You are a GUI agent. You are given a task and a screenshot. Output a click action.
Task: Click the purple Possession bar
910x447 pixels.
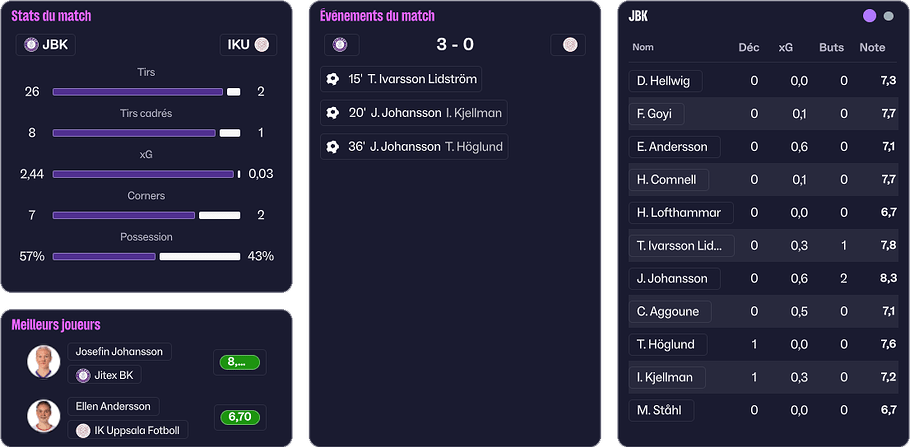[104, 257]
